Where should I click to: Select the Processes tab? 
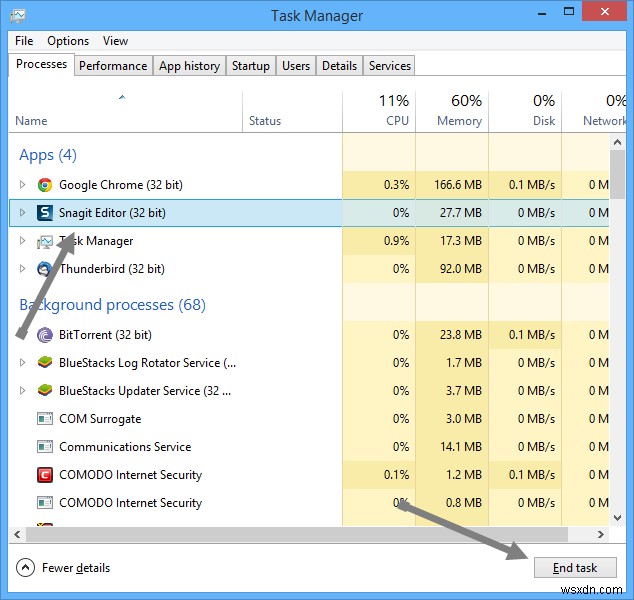point(41,64)
